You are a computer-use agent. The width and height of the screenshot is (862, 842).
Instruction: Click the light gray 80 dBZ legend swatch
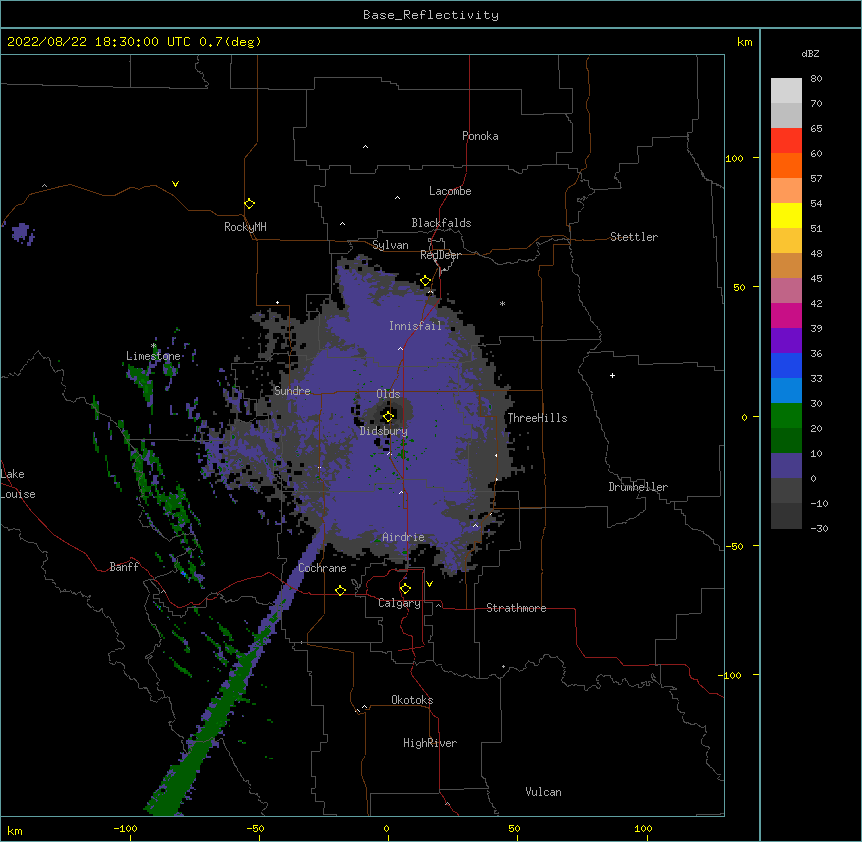point(786,90)
